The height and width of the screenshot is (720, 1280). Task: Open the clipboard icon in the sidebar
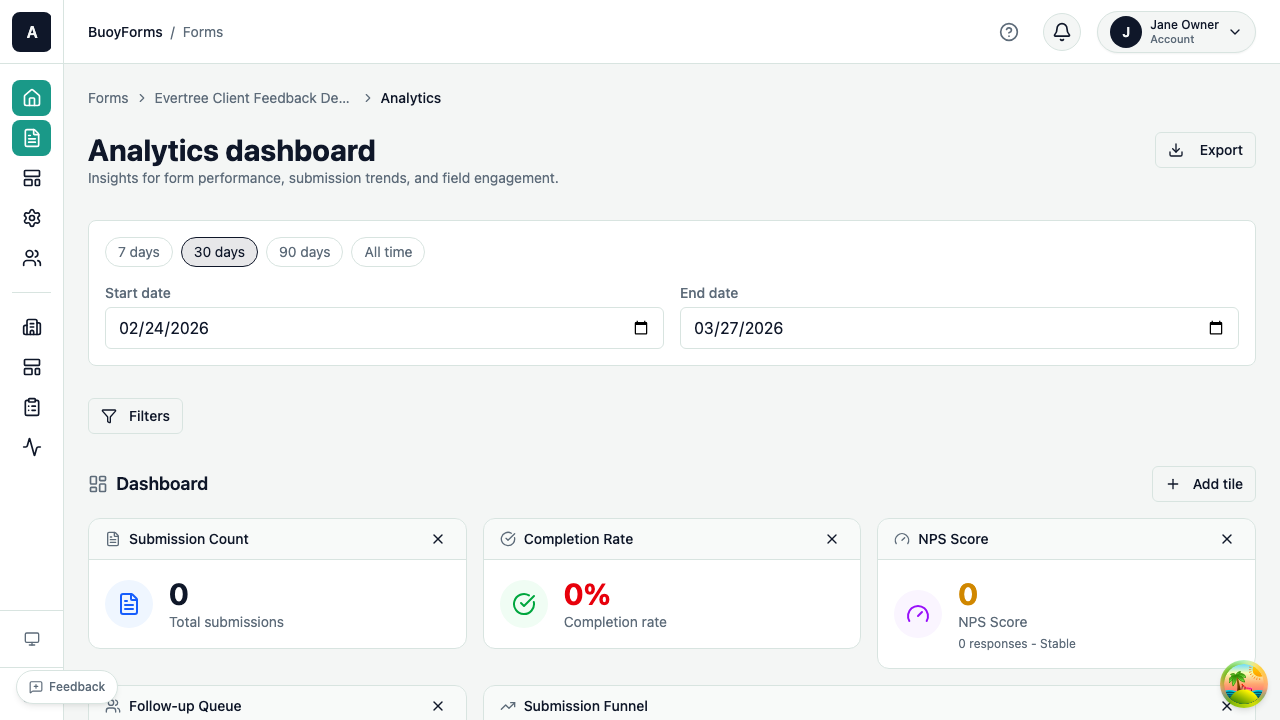[31, 407]
